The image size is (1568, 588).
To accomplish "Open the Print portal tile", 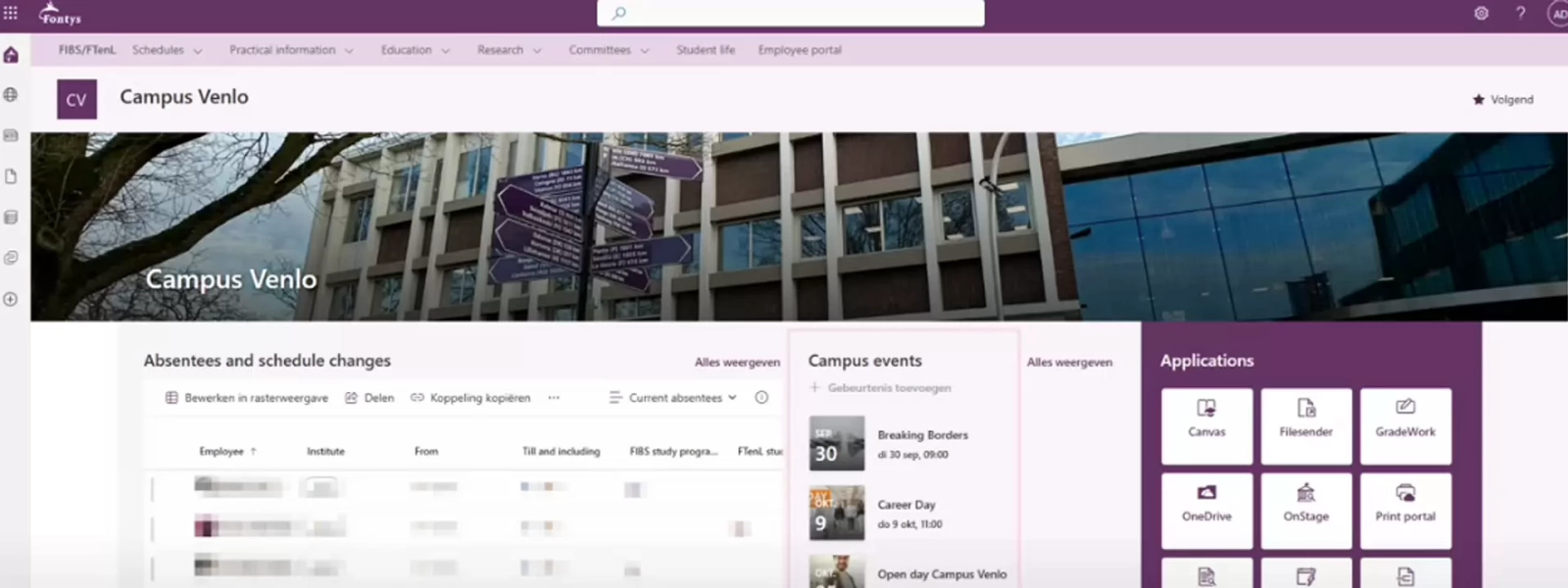I will click(x=1404, y=510).
